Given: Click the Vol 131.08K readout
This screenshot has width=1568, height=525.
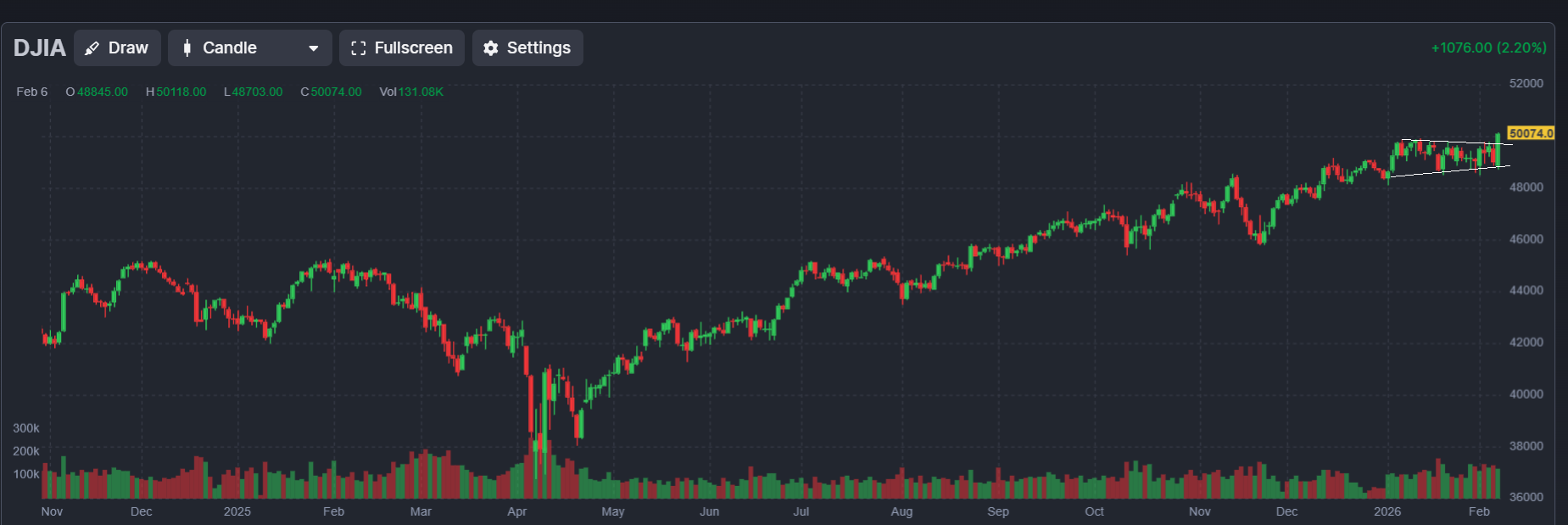Looking at the screenshot, I should [x=411, y=92].
